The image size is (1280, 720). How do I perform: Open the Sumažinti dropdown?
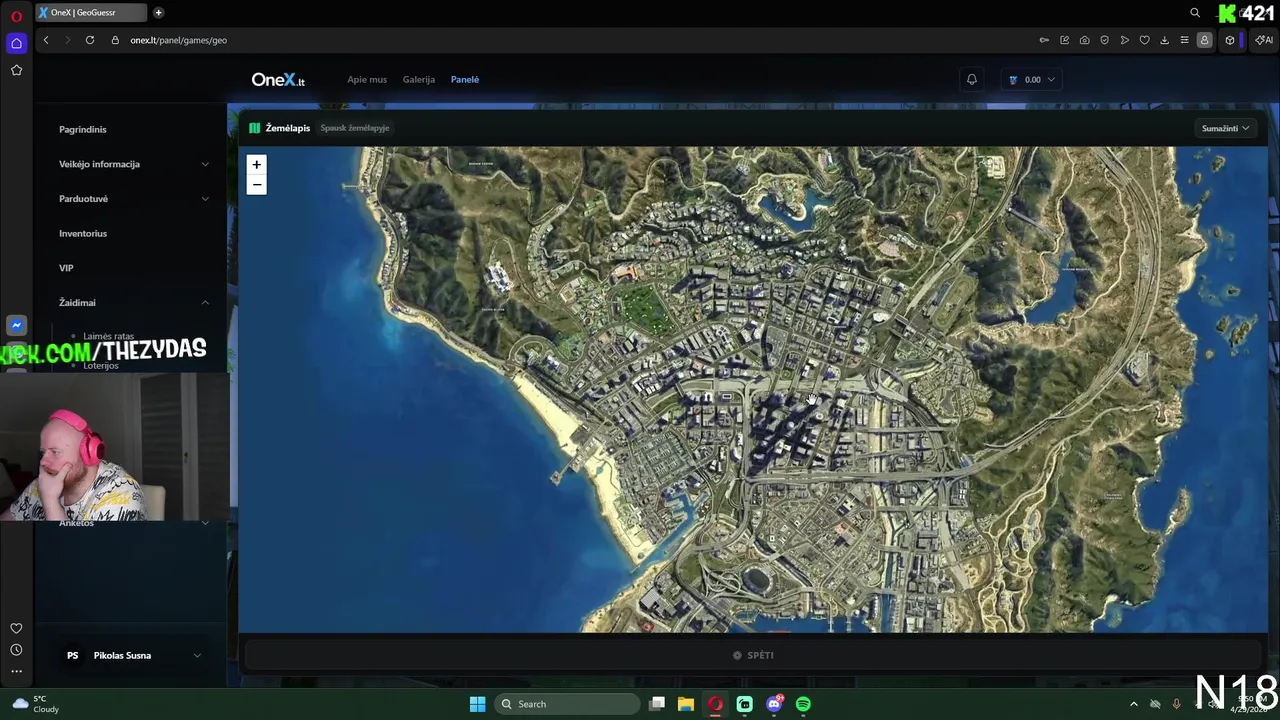[1225, 128]
